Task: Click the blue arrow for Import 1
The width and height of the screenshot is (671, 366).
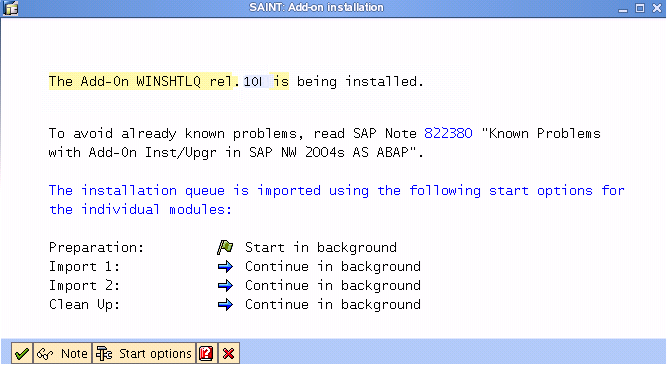Action: (225, 267)
